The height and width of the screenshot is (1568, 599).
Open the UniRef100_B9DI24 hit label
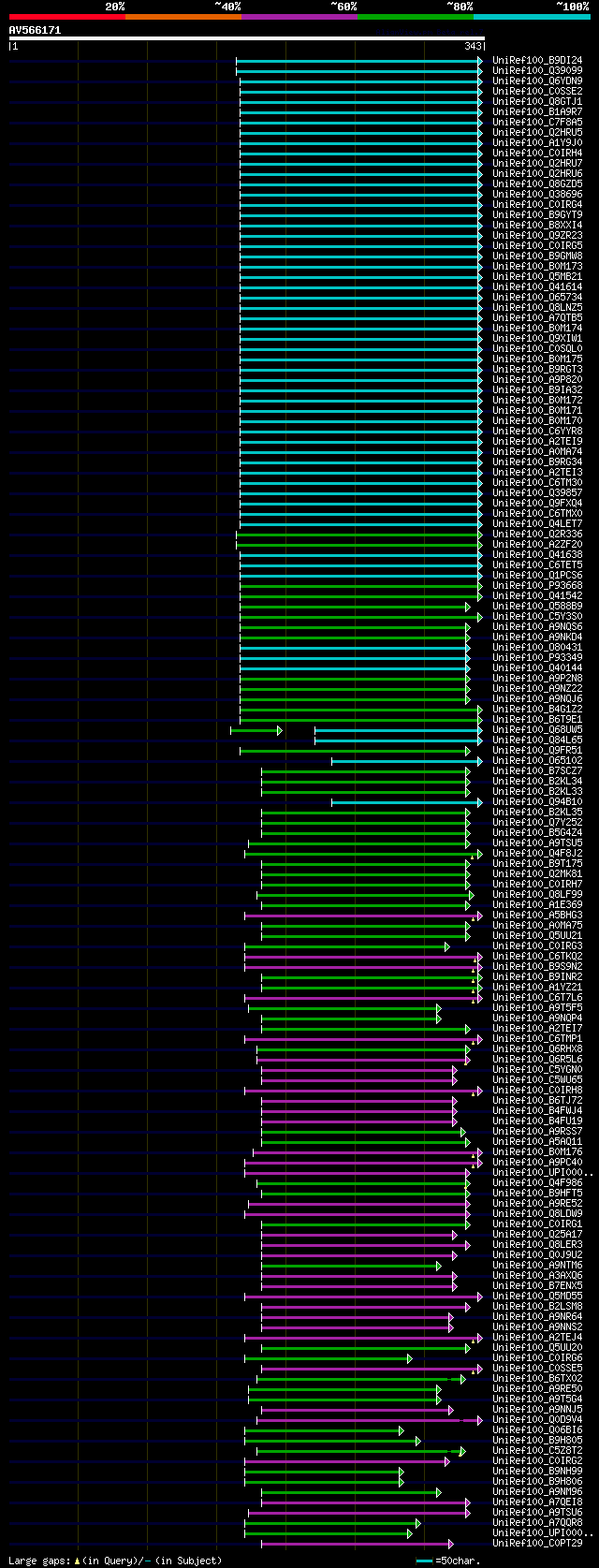coord(537,61)
